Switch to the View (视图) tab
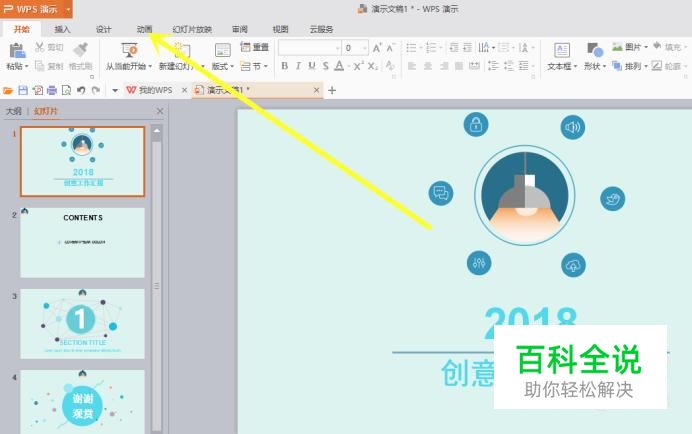The image size is (692, 434). 280,29
